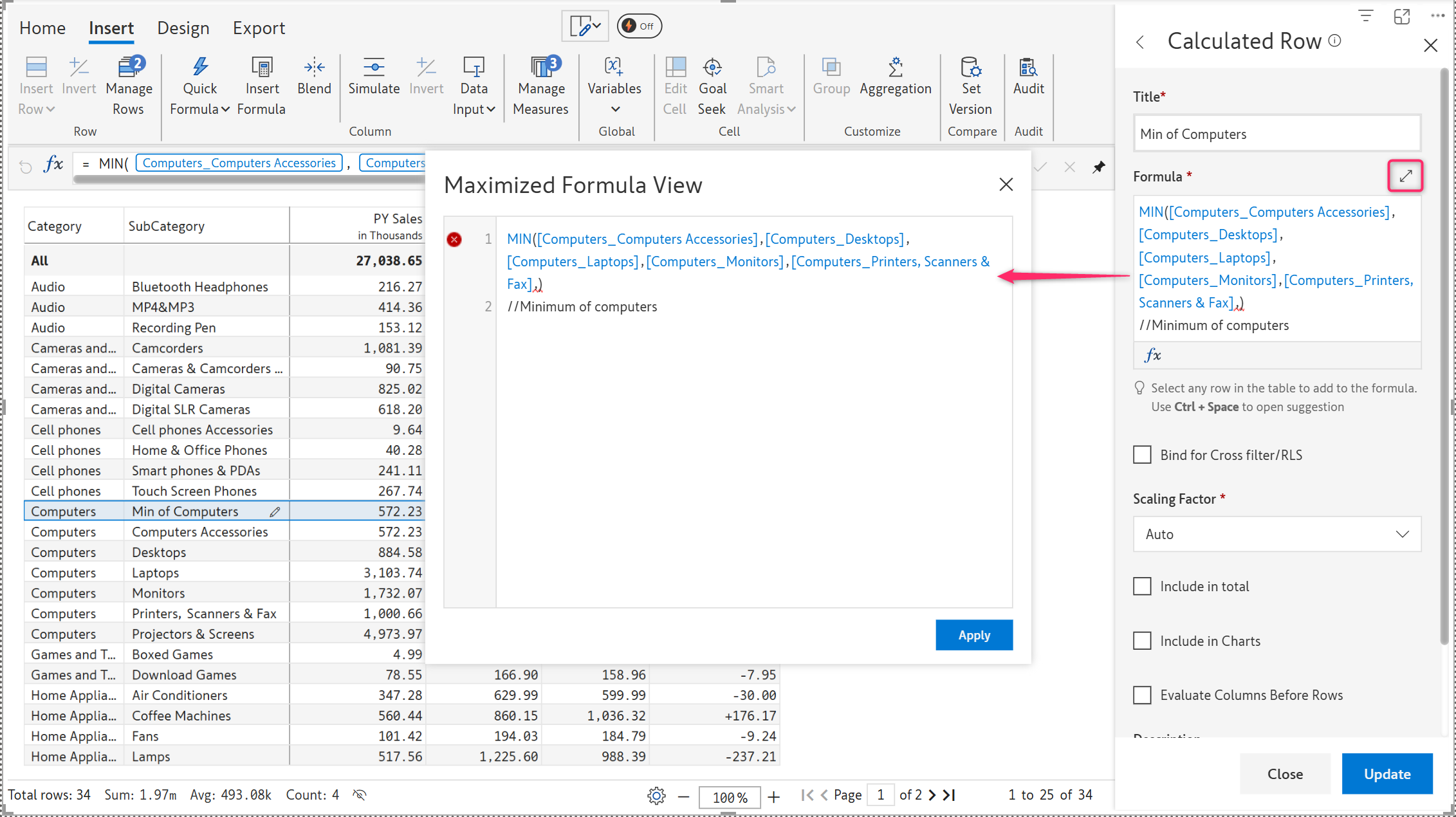Expand the formula editor maximize icon

tap(1405, 176)
